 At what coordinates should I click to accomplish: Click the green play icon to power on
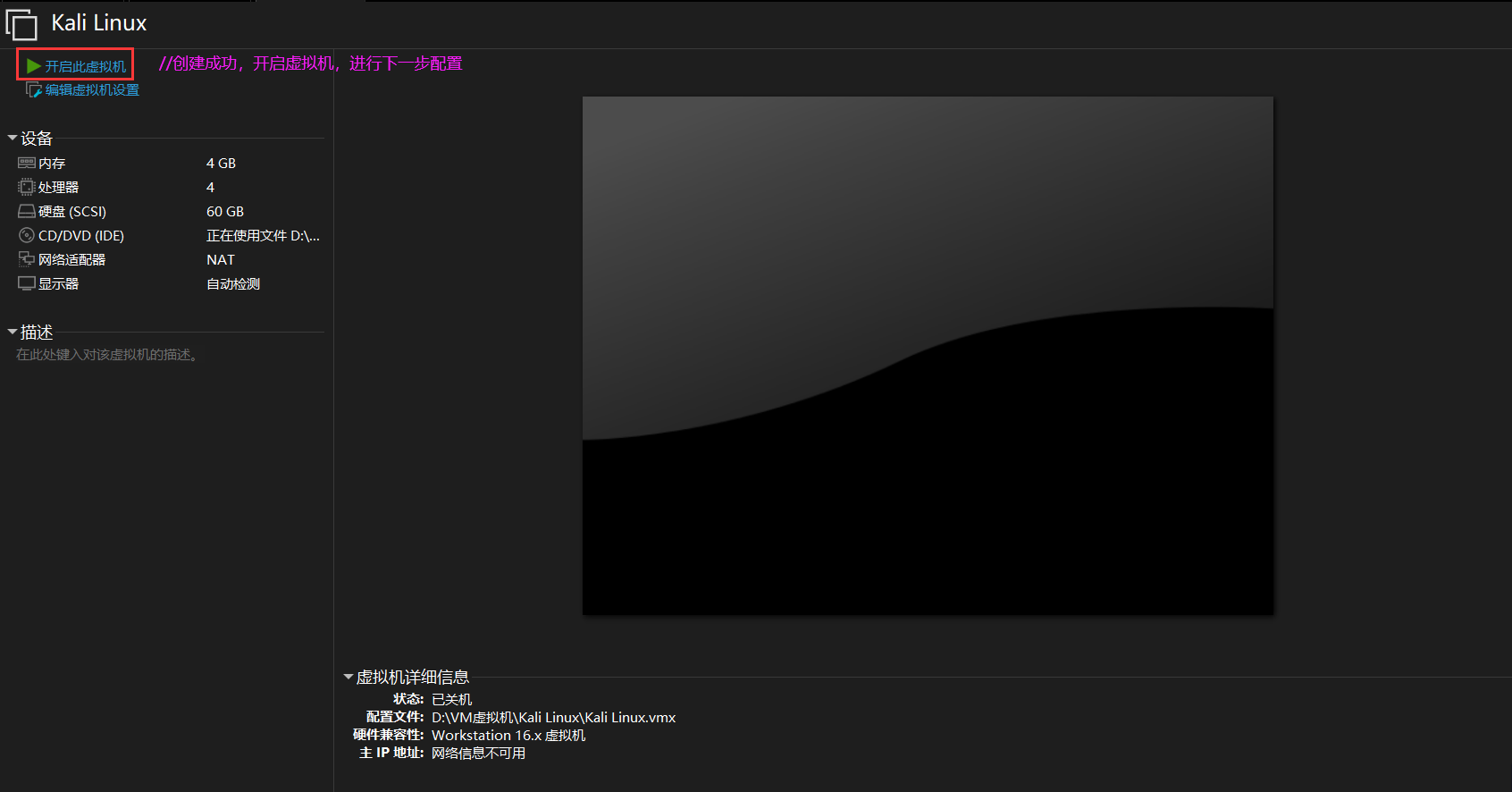pyautogui.click(x=34, y=66)
